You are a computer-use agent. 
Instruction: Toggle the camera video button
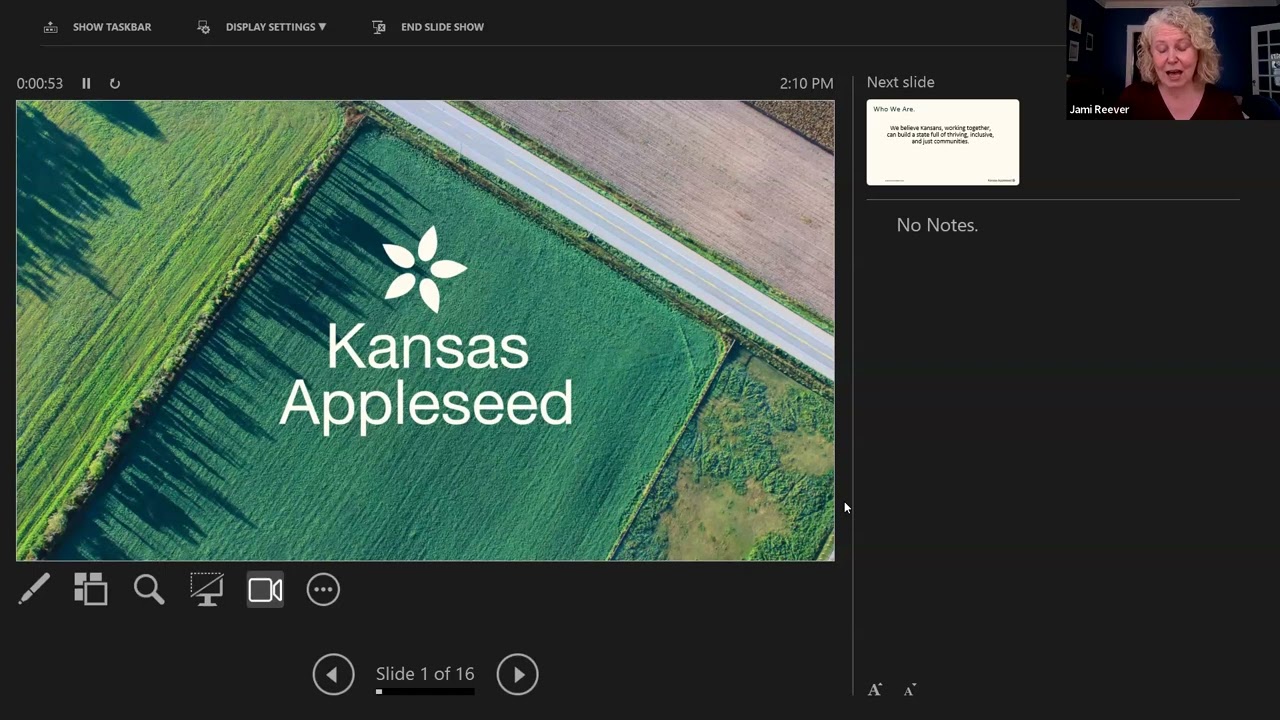(265, 589)
